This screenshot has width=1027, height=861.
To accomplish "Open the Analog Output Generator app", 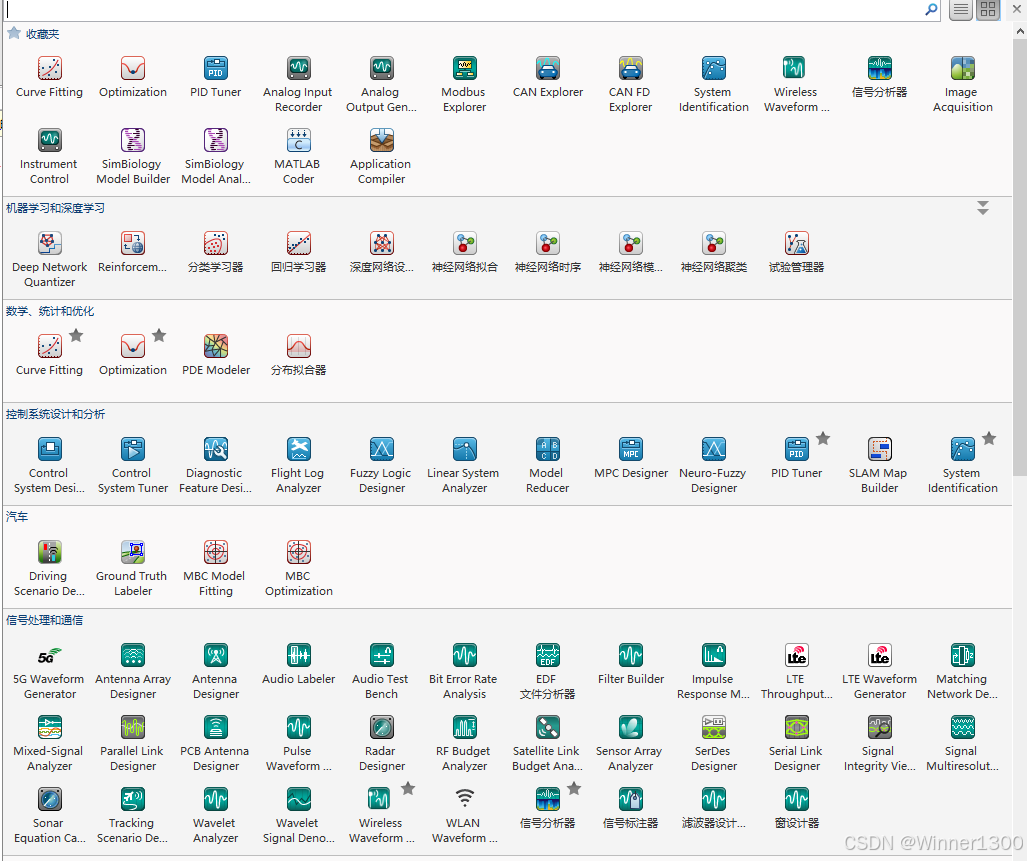I will [x=381, y=84].
